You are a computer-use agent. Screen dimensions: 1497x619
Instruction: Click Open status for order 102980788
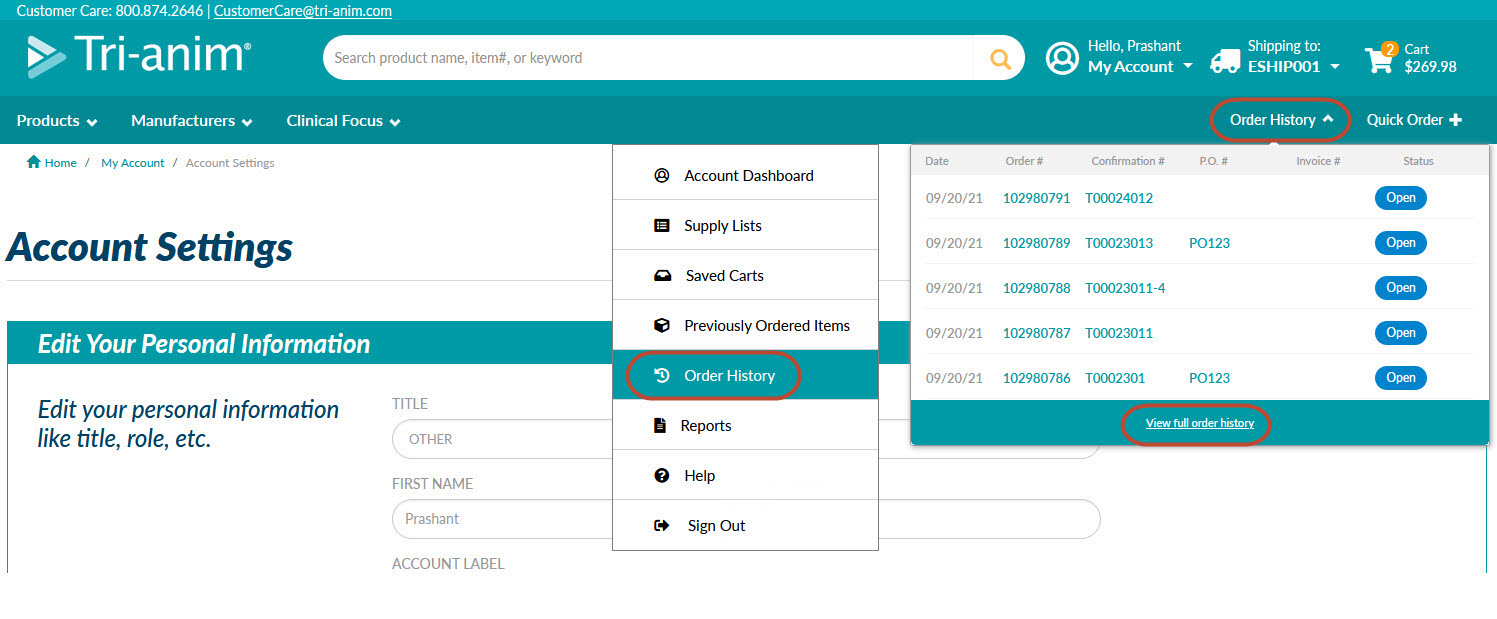[1400, 288]
